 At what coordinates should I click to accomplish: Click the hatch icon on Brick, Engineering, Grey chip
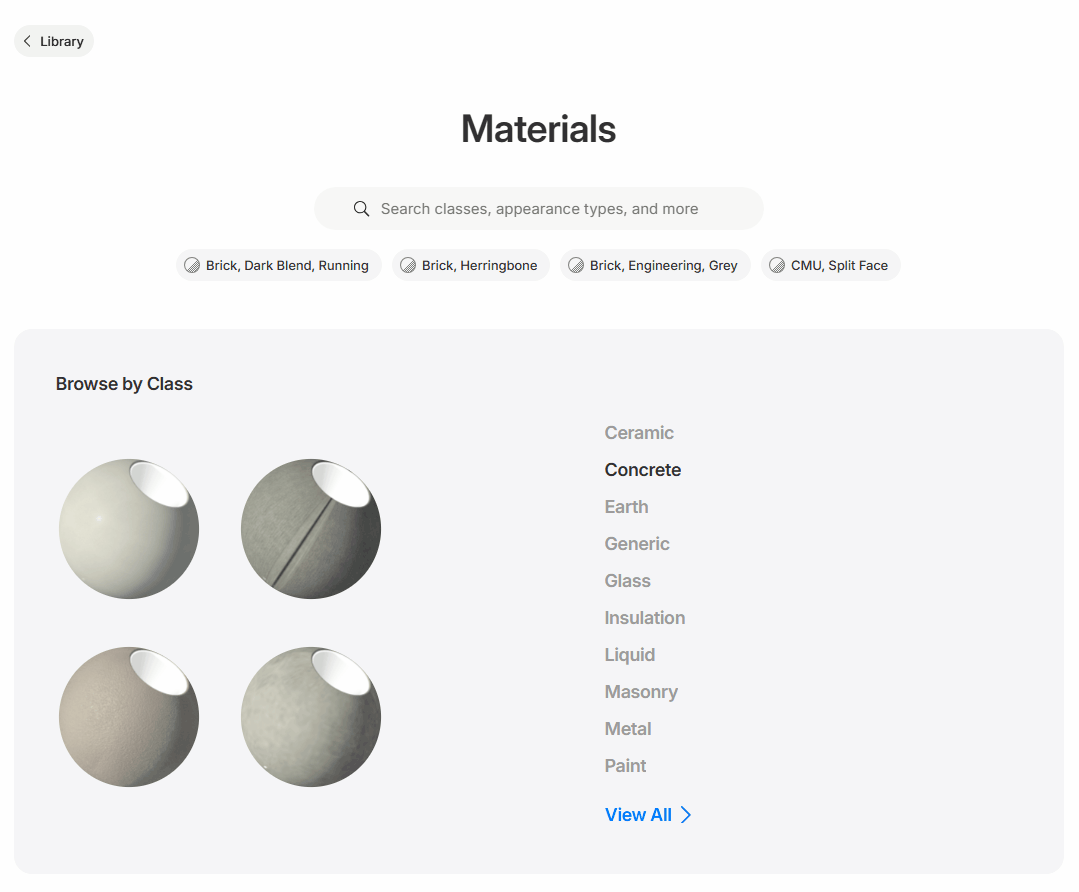coord(576,265)
